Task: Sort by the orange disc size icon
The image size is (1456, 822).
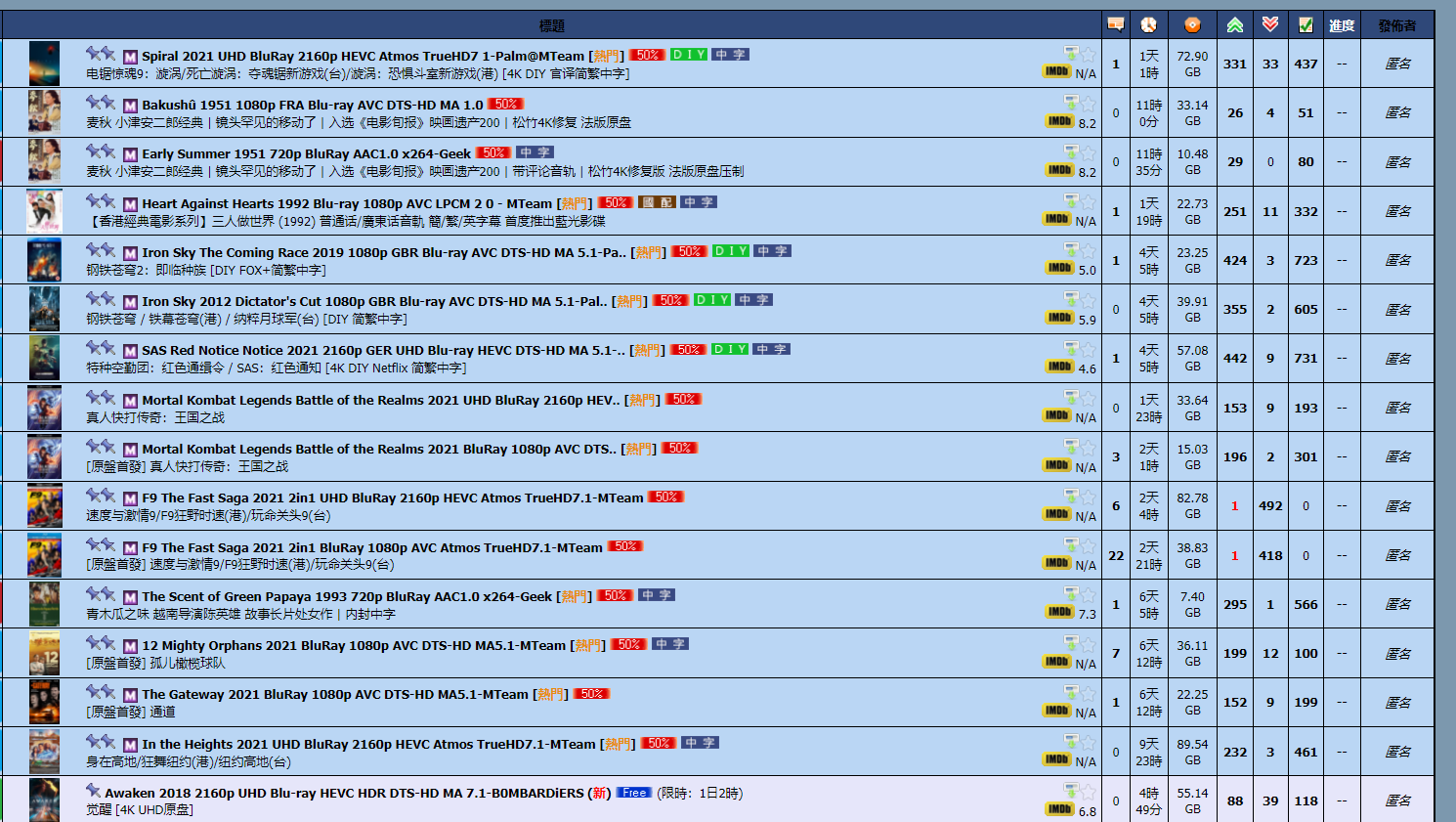Action: tap(1192, 24)
